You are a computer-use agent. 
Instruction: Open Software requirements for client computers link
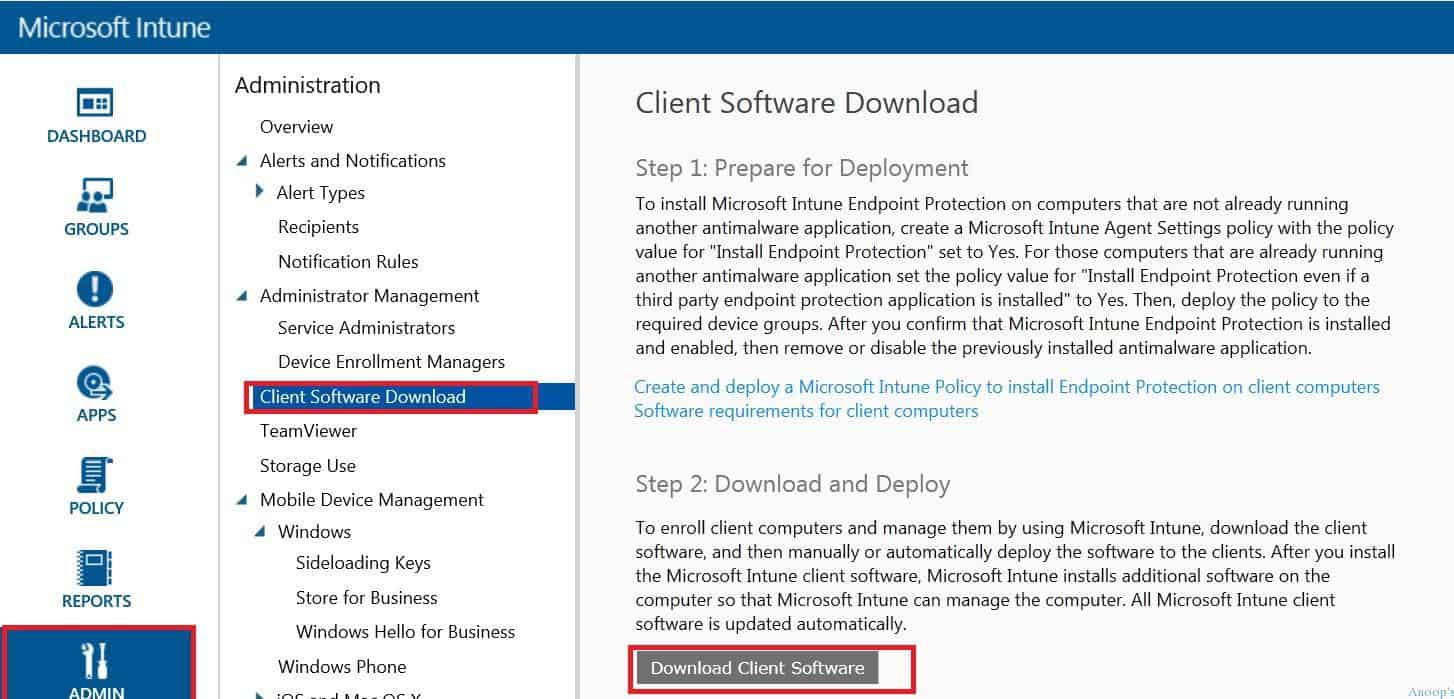806,411
